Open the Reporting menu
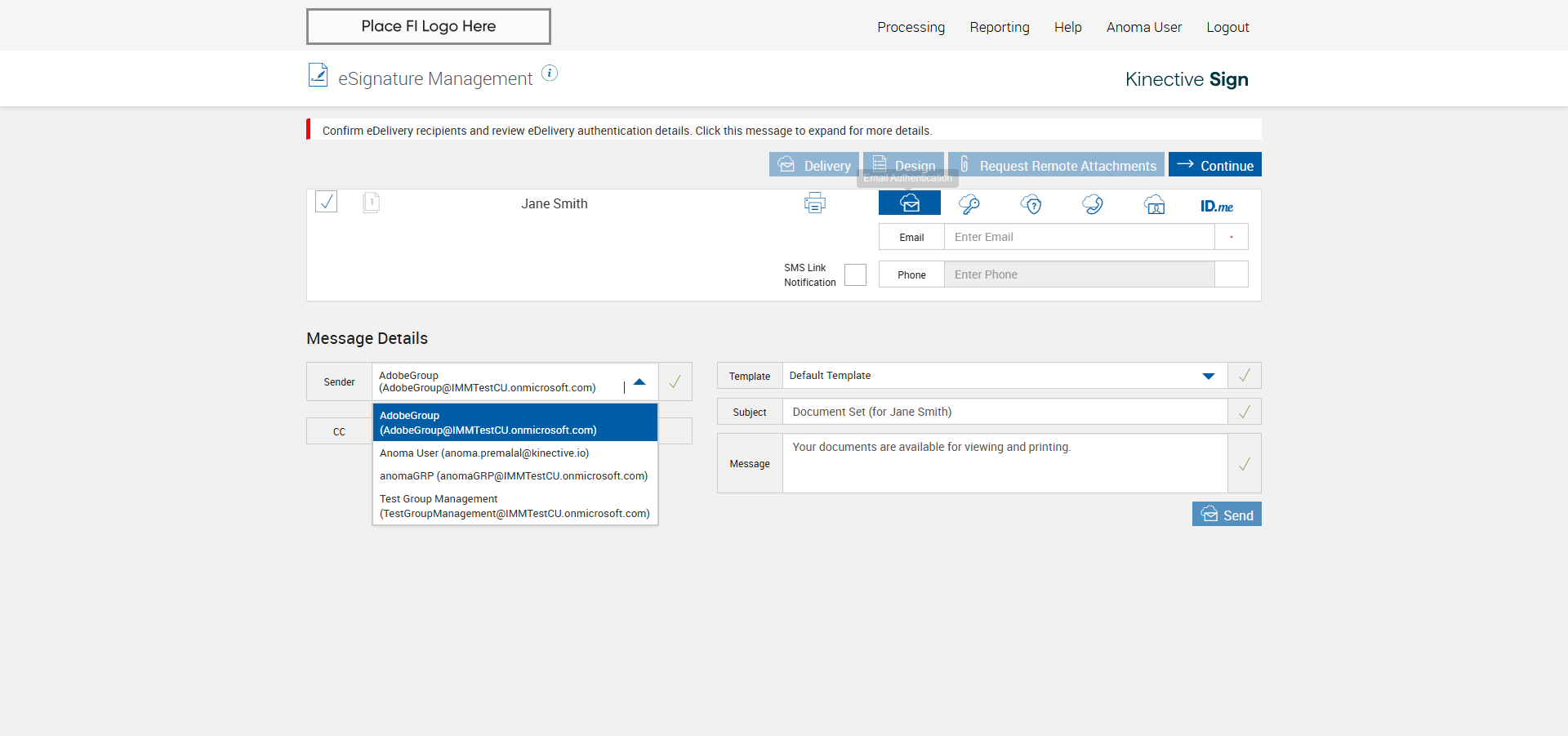 click(x=999, y=27)
